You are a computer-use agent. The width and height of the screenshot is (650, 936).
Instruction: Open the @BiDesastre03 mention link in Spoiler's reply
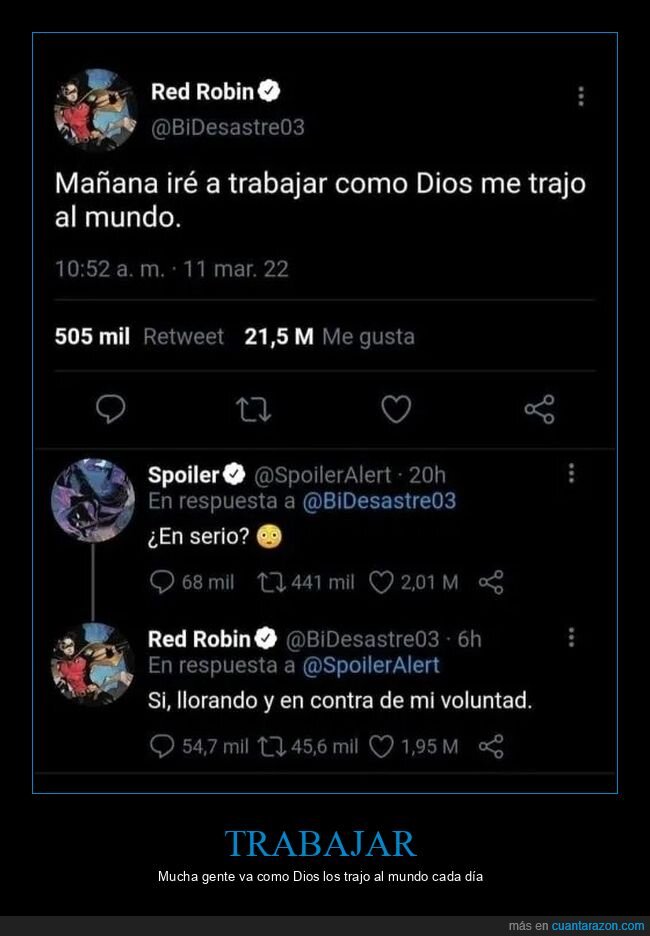click(379, 501)
